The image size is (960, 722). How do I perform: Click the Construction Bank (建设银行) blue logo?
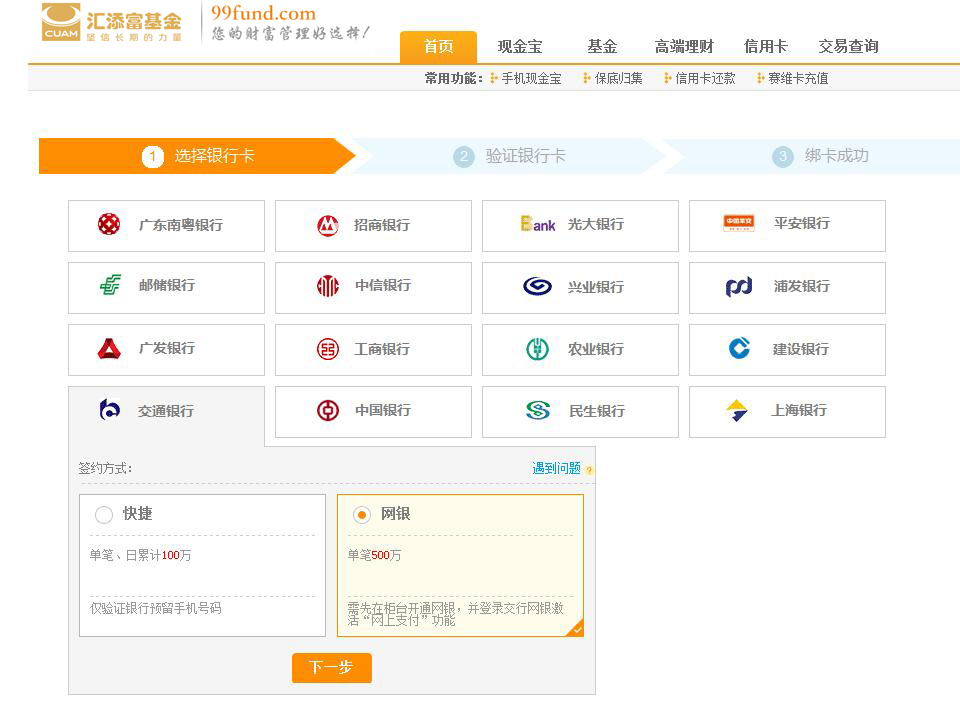(739, 348)
